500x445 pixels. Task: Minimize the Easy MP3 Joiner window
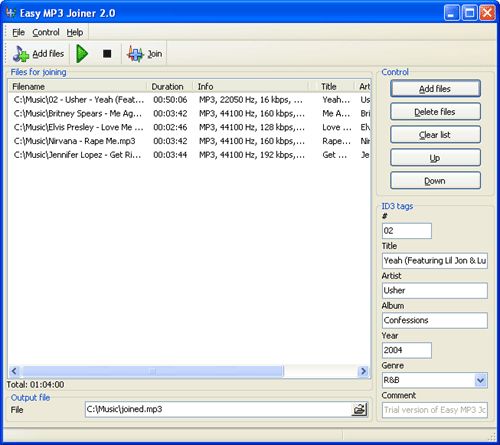tap(452, 13)
